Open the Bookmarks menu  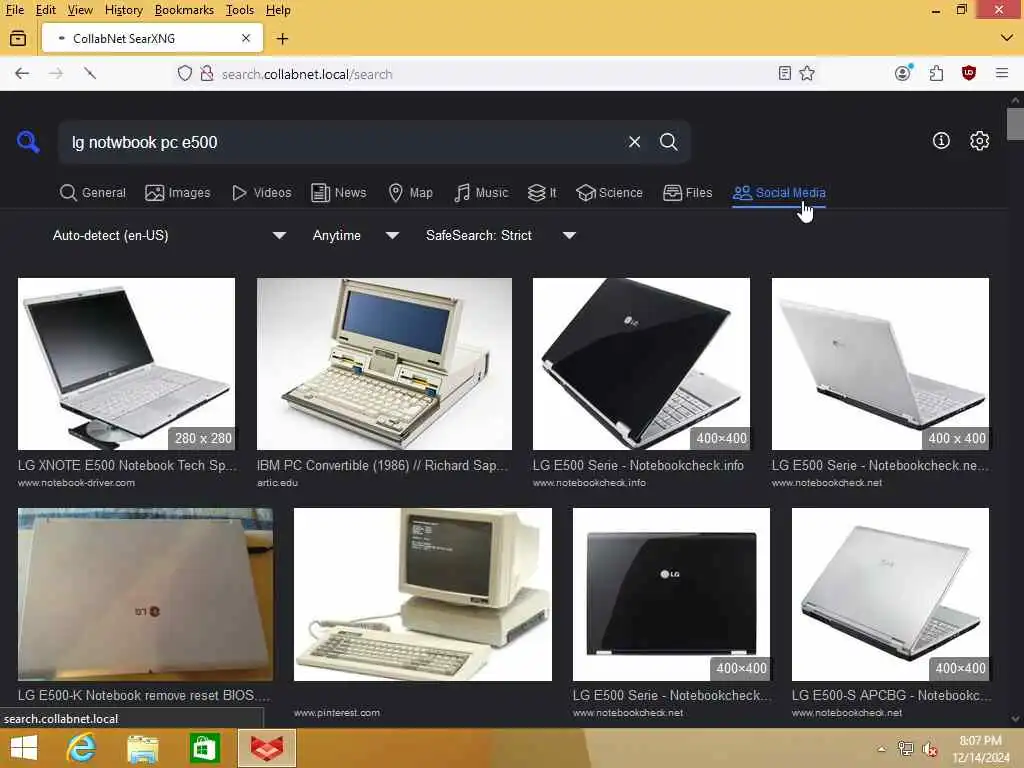click(184, 10)
